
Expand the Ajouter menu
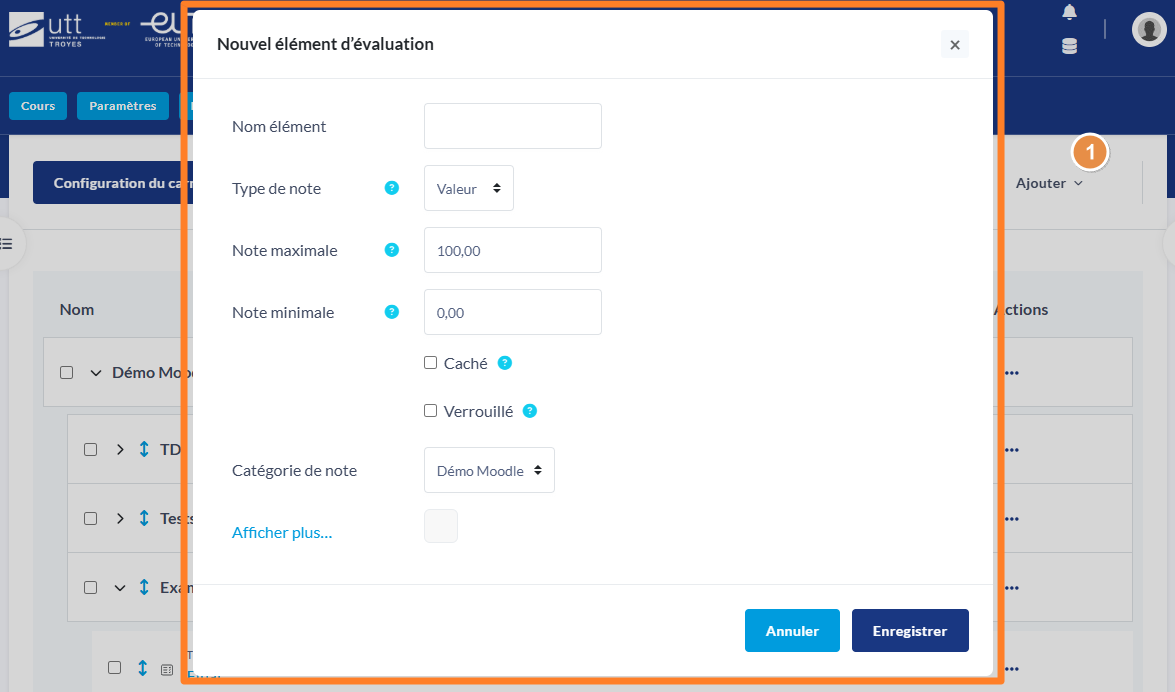(1049, 183)
